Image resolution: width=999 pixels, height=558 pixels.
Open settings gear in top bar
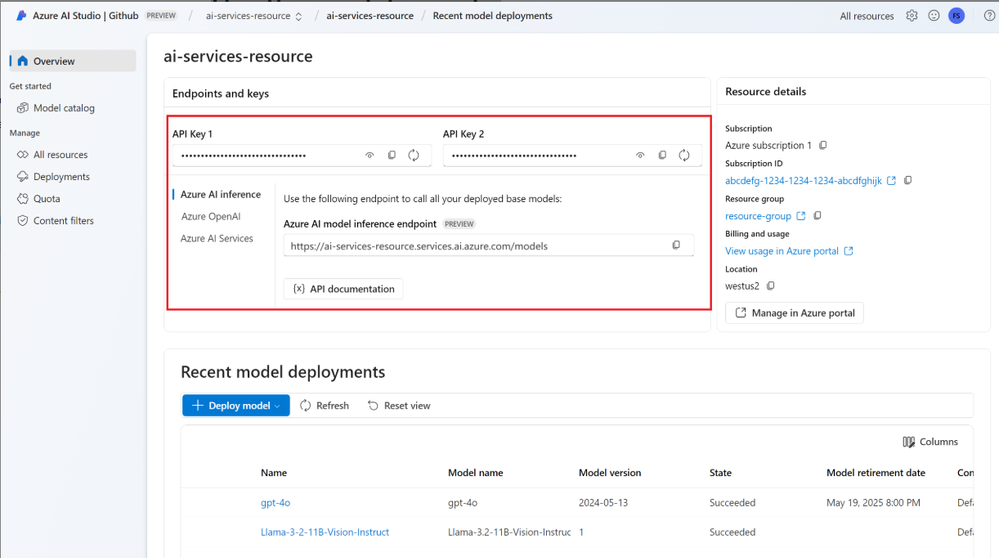tap(911, 16)
